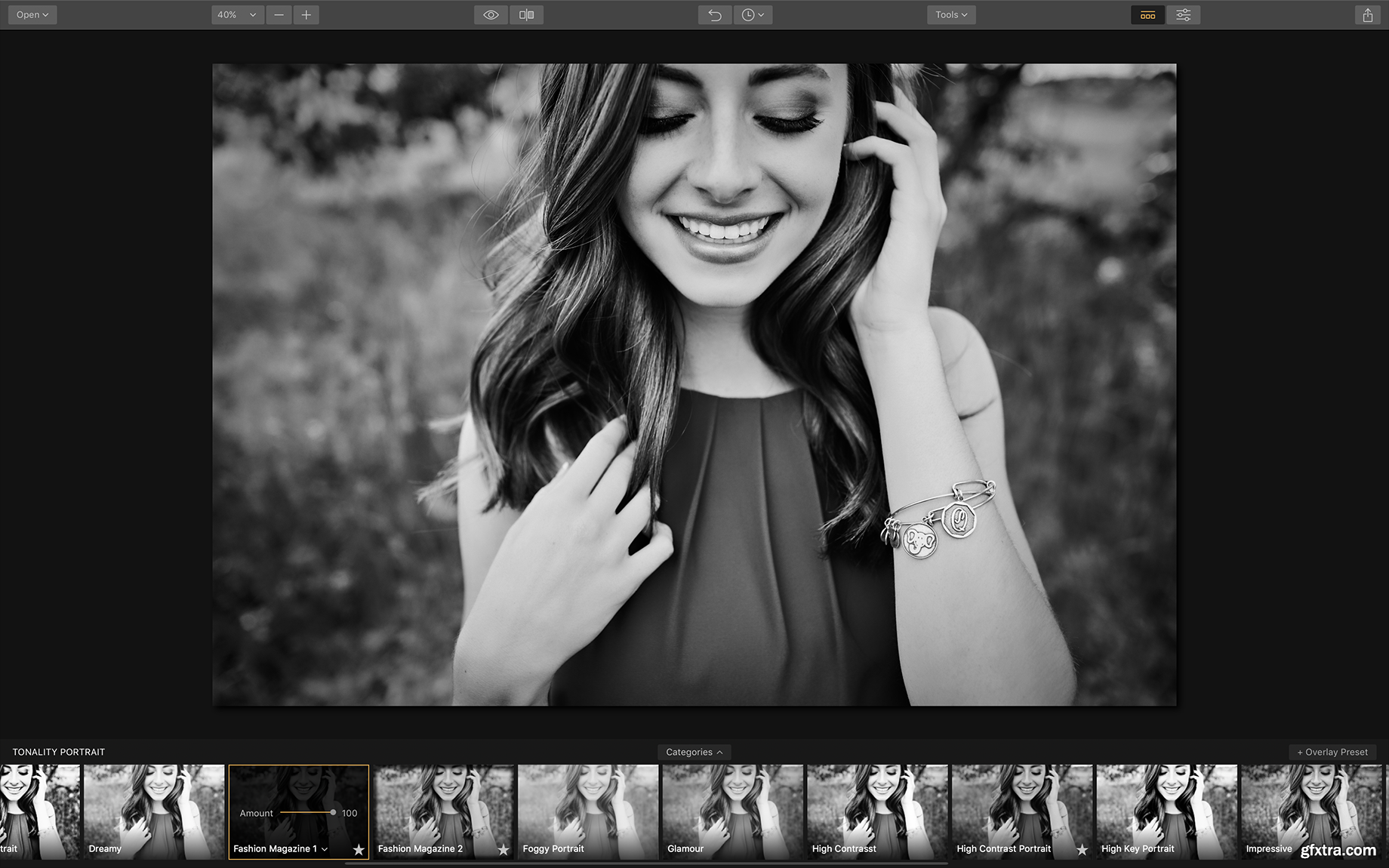Adjust the Amount slider on Fashion Magazine 1
The width and height of the screenshot is (1389, 868).
[x=332, y=813]
